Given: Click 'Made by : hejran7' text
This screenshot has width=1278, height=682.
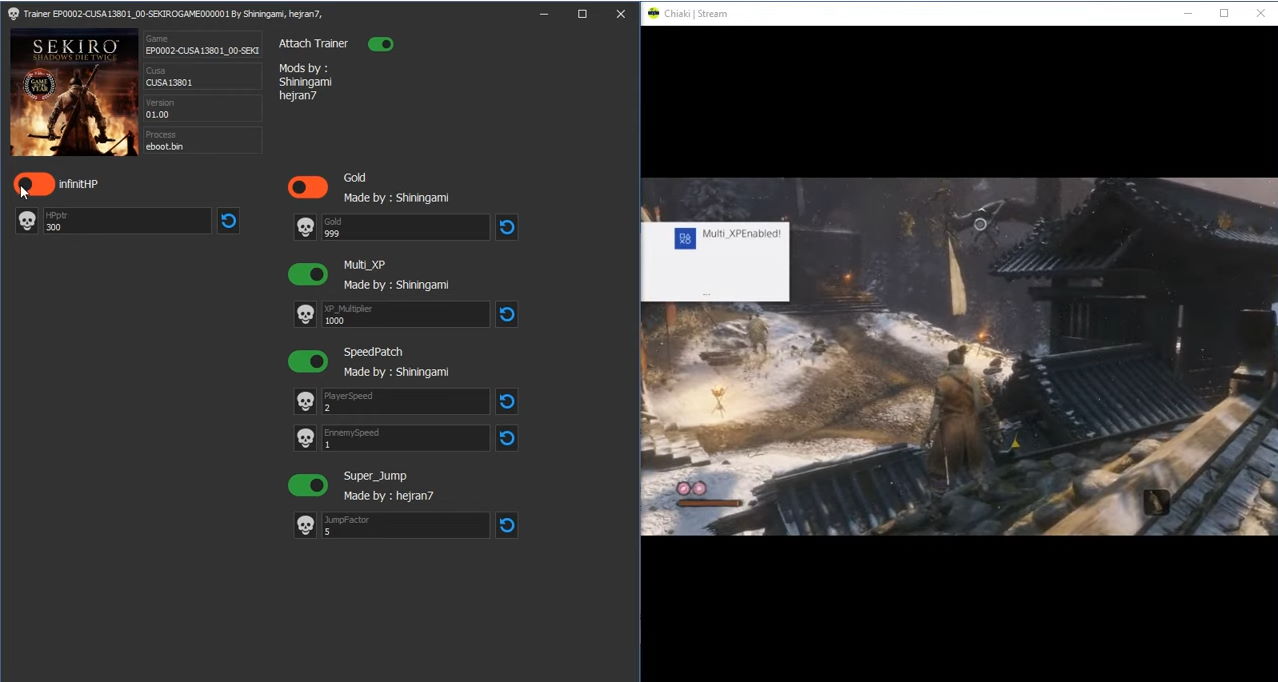Looking at the screenshot, I should click(x=388, y=496).
